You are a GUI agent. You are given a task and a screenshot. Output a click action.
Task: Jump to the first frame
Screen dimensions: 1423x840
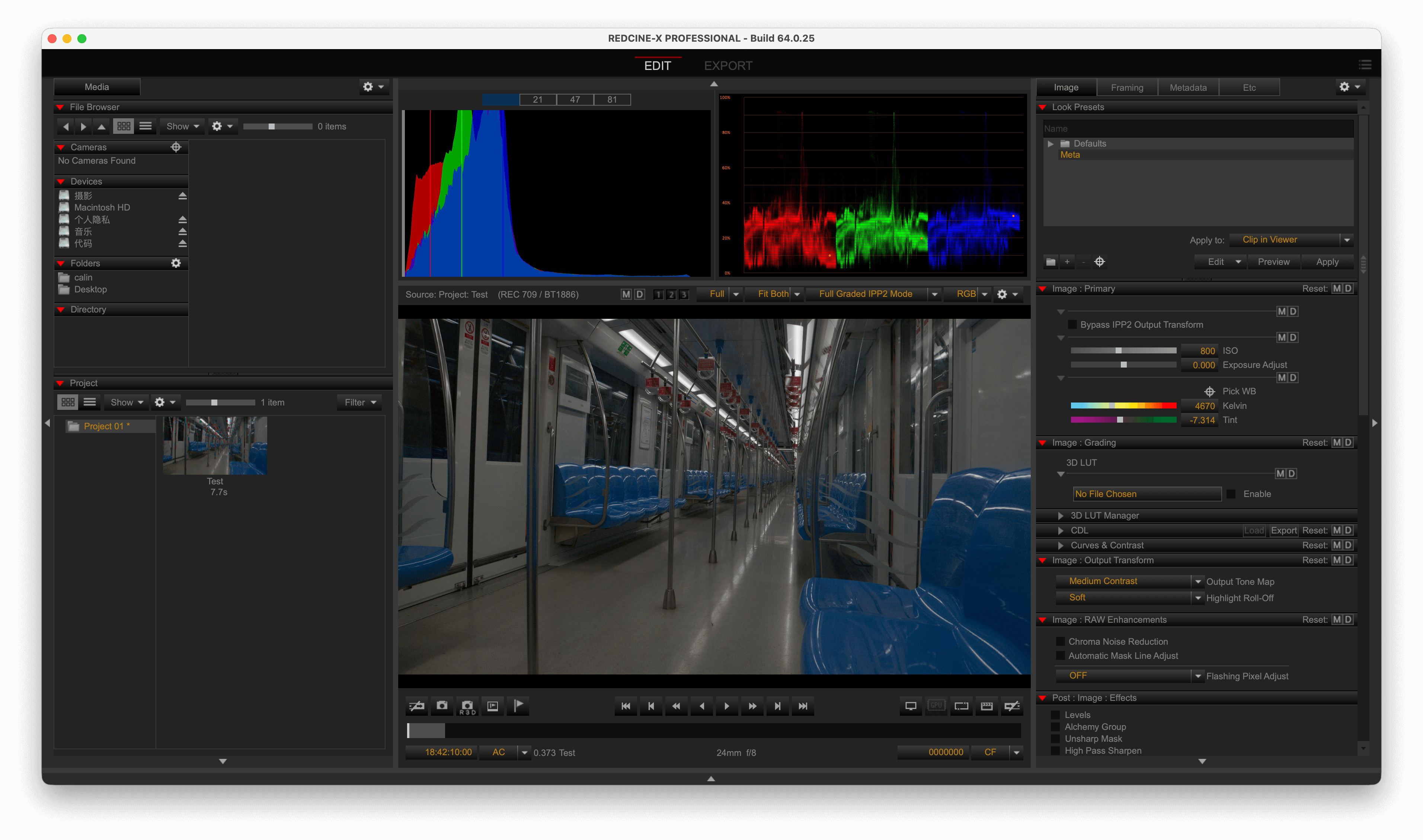pyautogui.click(x=626, y=706)
